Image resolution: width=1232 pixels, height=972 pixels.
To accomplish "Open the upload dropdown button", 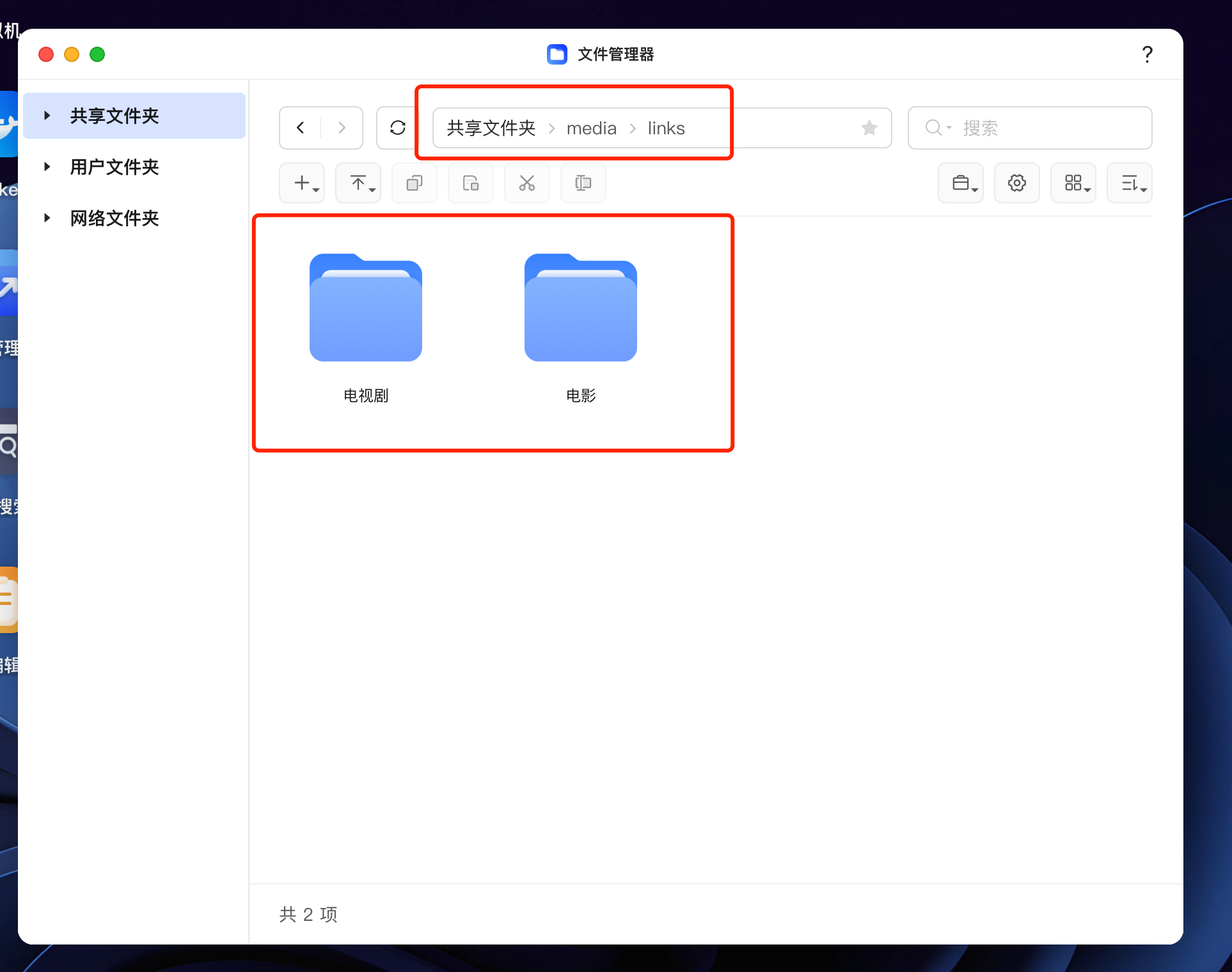I will coord(358,184).
